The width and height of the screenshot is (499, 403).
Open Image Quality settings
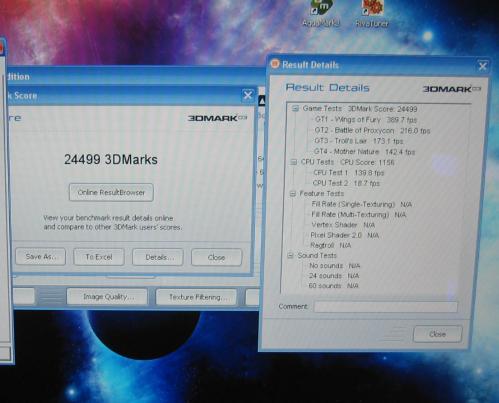(x=107, y=297)
